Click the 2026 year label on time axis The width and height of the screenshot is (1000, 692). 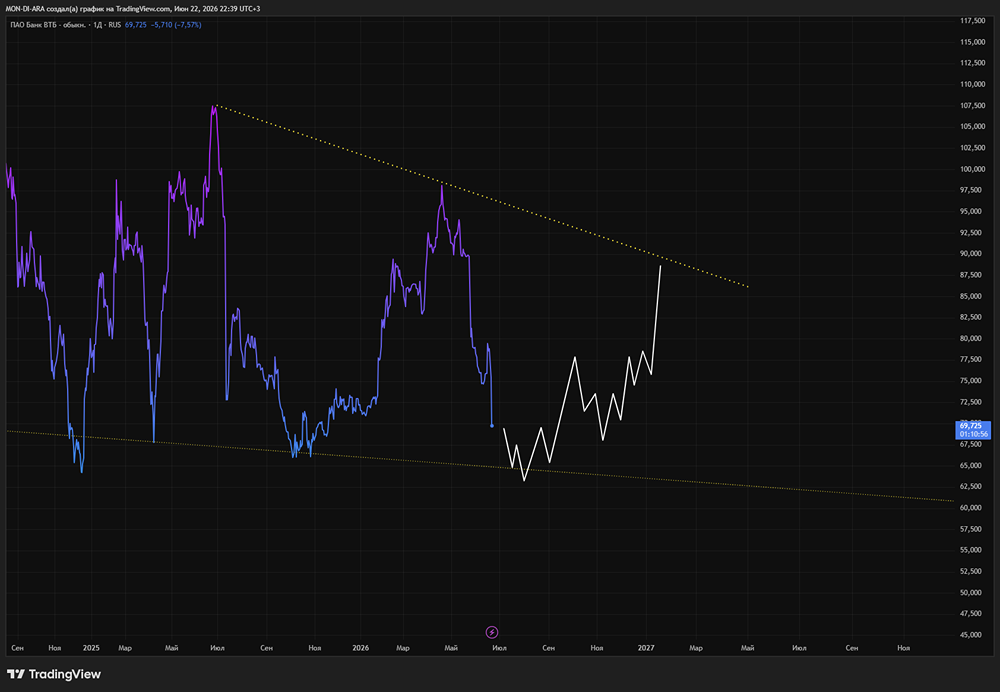click(360, 648)
